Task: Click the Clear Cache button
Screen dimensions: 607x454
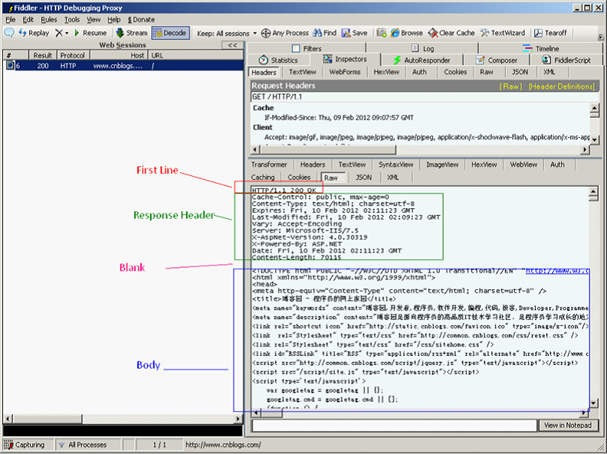Action: click(x=451, y=33)
